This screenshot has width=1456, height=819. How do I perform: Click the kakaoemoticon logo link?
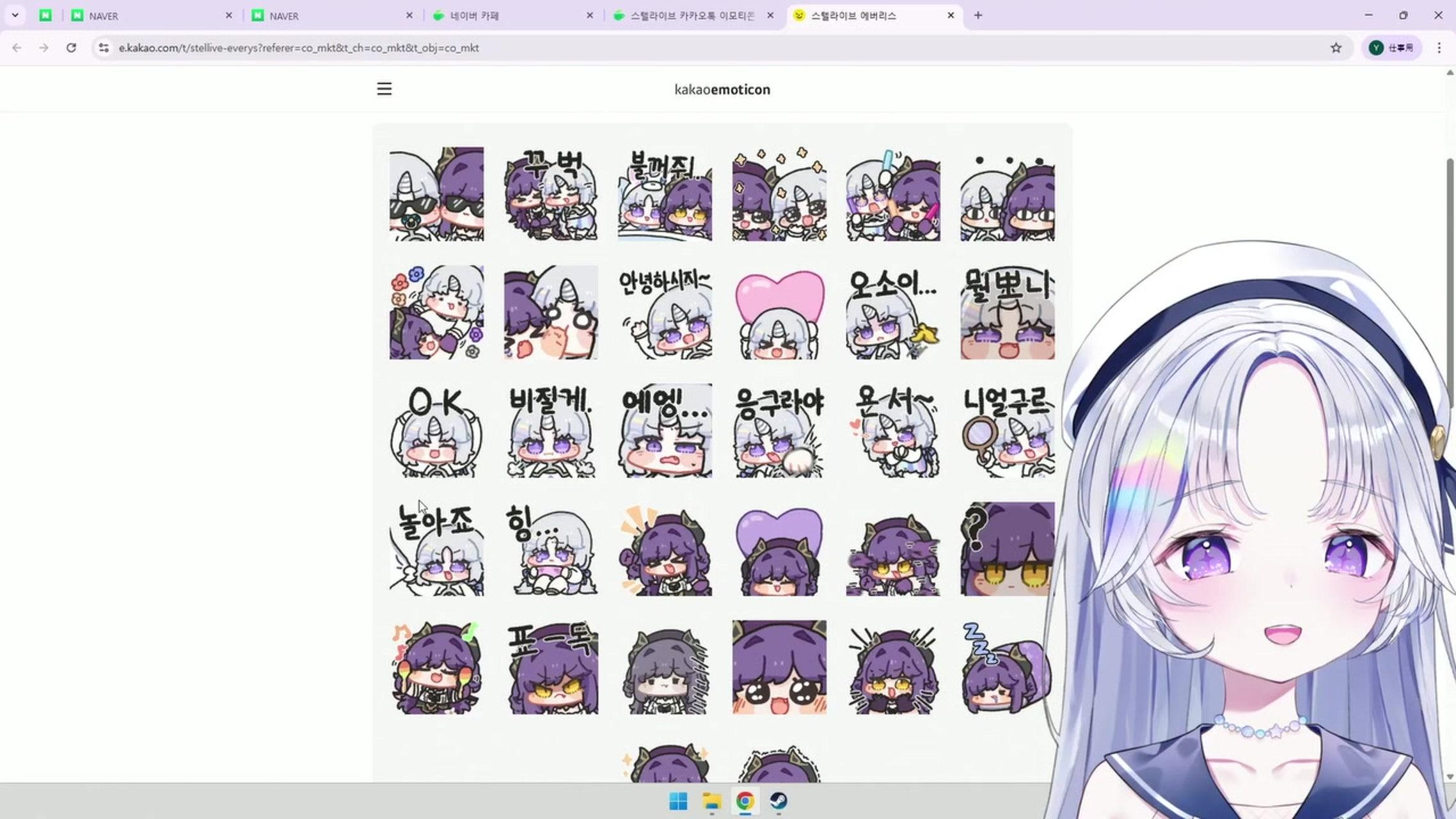point(722,90)
